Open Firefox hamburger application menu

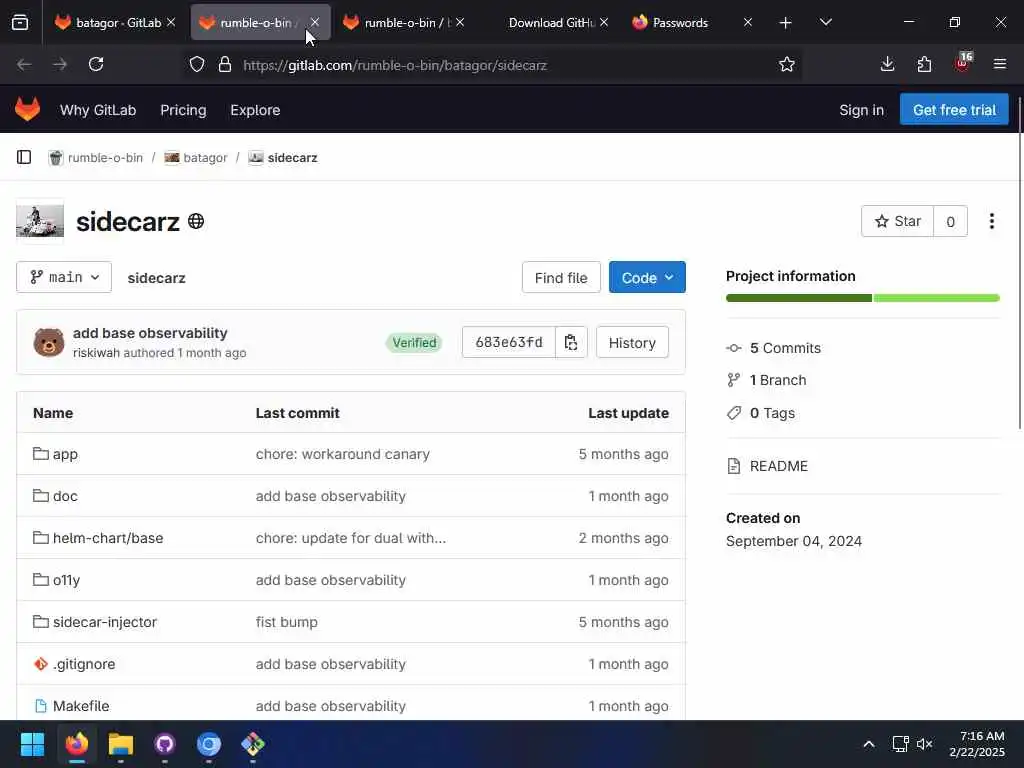(999, 64)
